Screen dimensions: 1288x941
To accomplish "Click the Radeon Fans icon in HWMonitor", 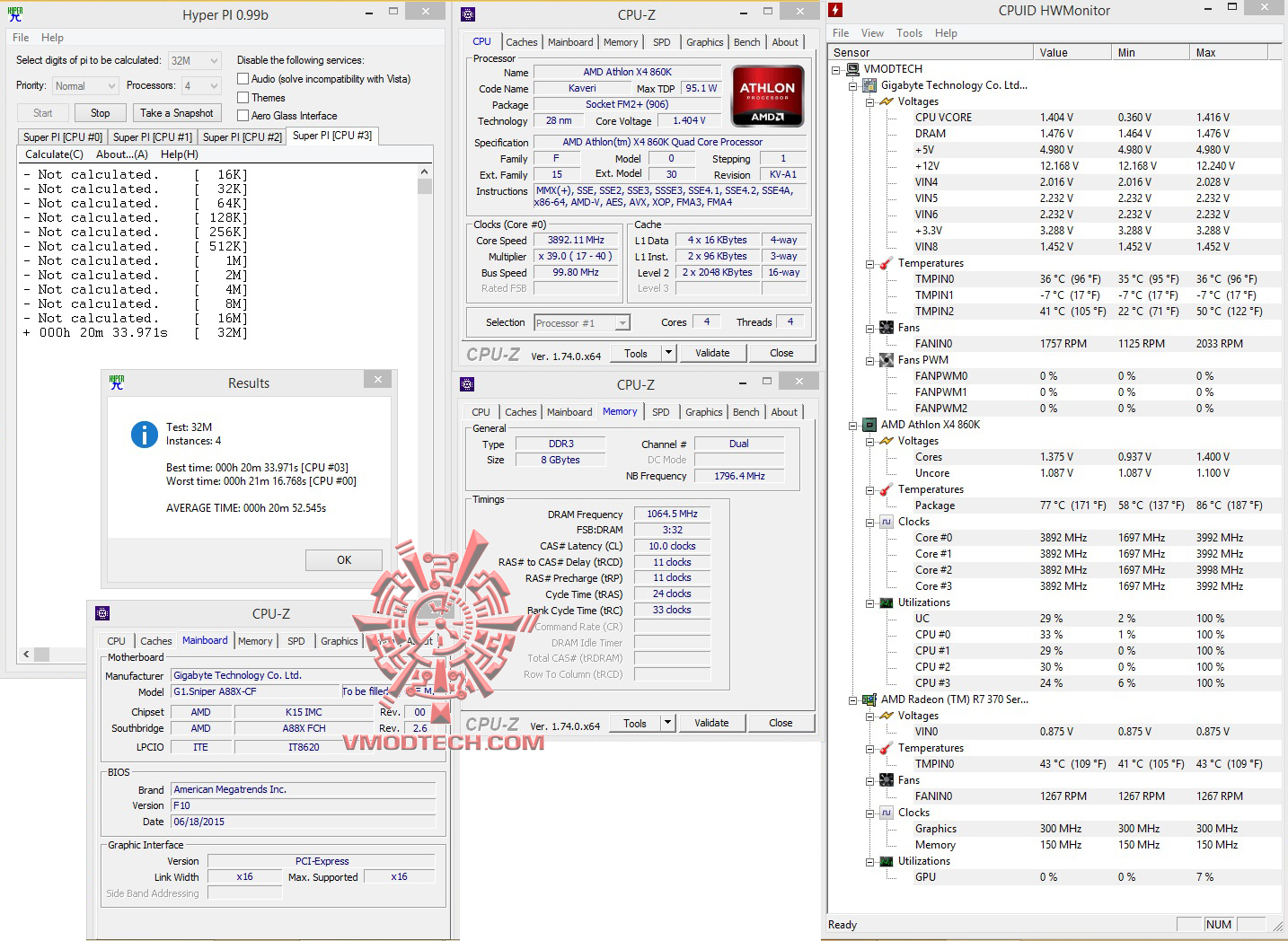I will tap(886, 780).
